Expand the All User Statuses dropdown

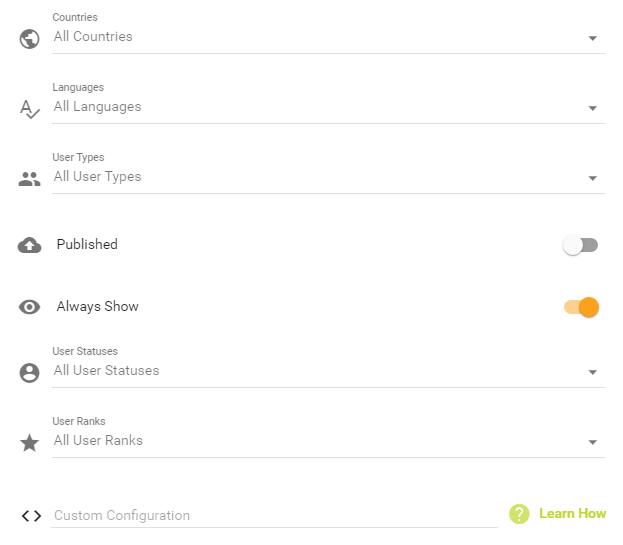point(328,371)
